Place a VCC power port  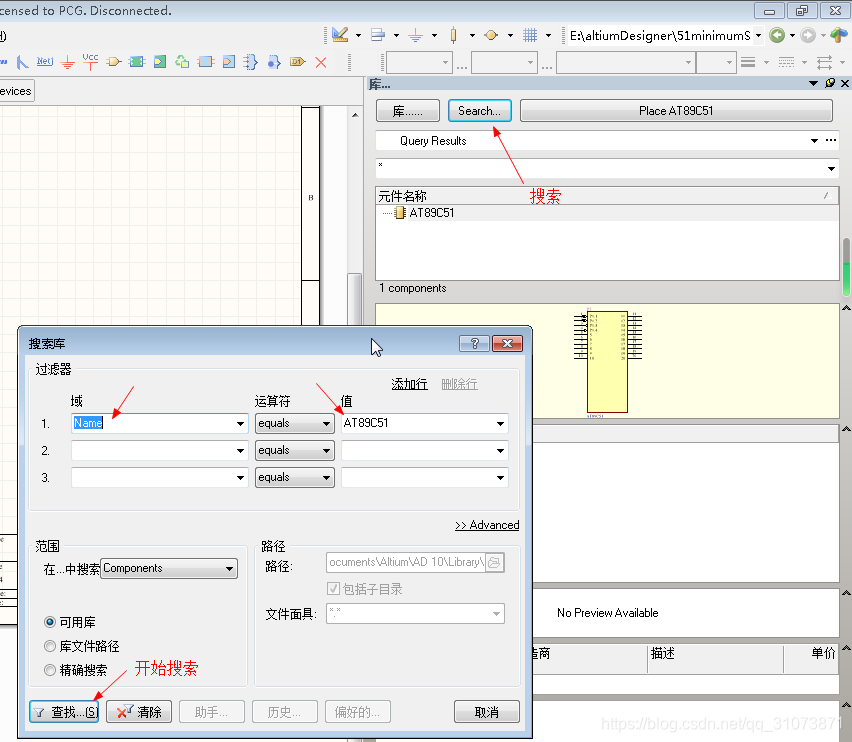pos(90,61)
